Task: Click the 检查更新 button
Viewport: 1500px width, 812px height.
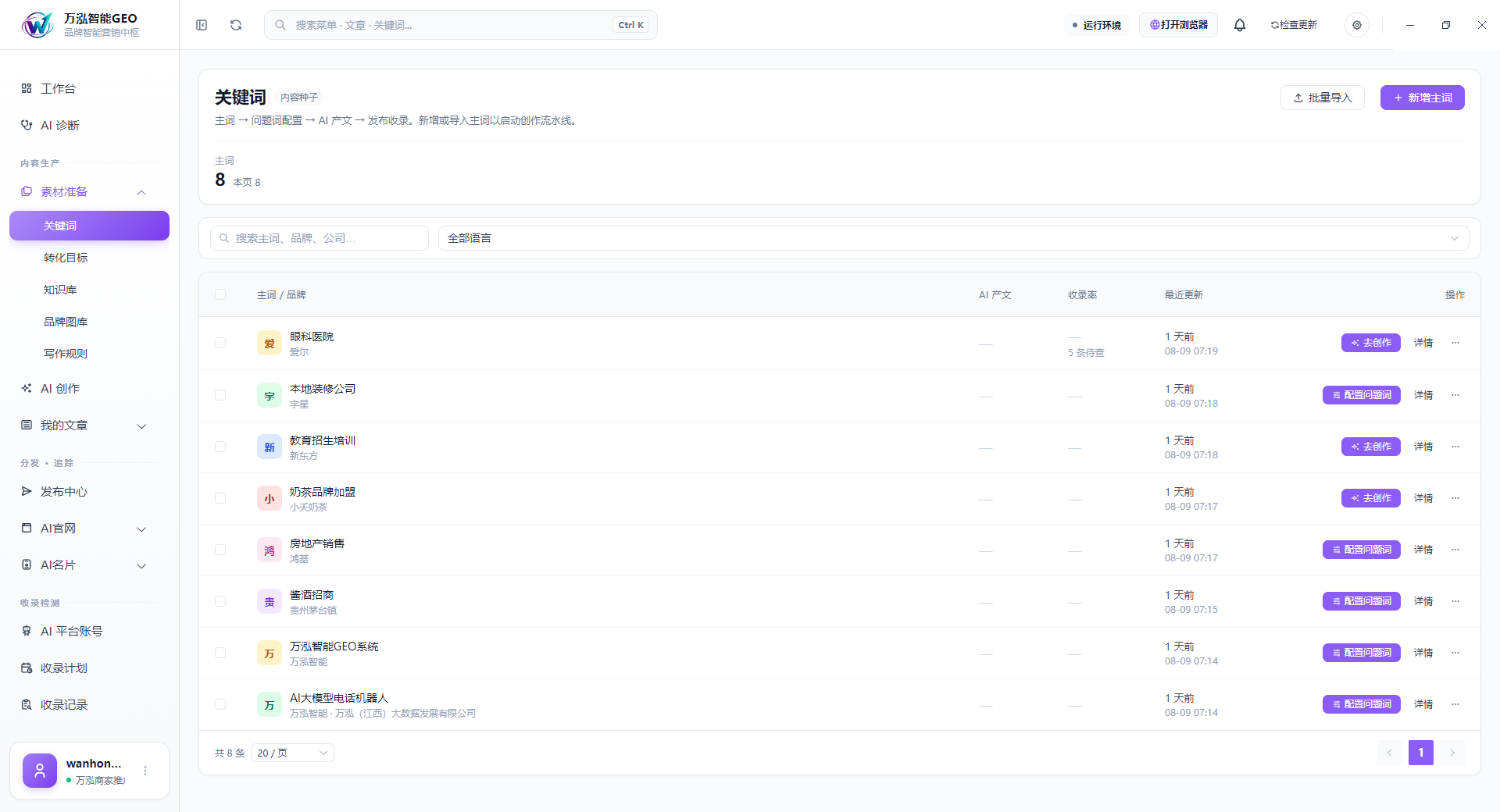Action: [x=1294, y=25]
